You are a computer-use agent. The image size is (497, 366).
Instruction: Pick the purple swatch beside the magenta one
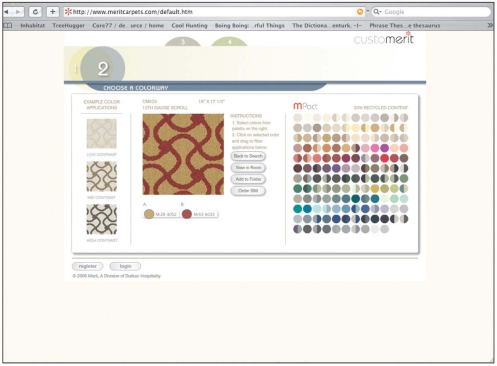pyautogui.click(x=385, y=148)
